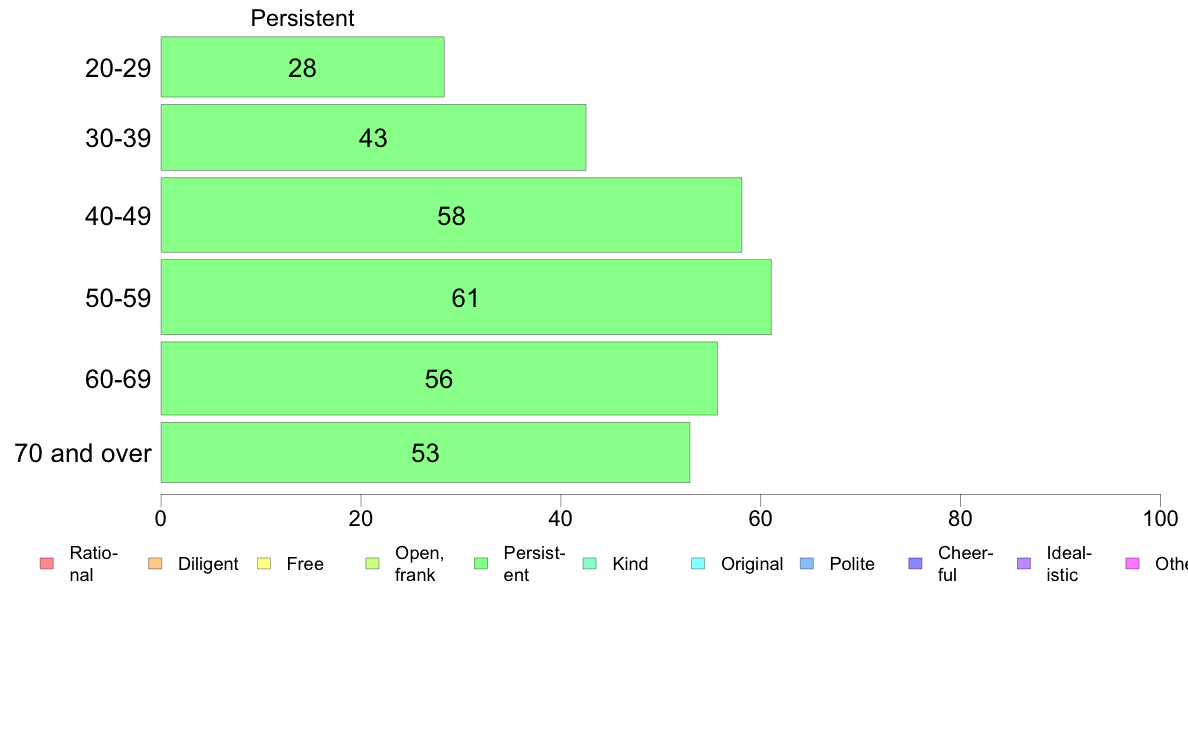Select the yellow Free legend swatch
This screenshot has height=736, width=1188.
pos(264,563)
